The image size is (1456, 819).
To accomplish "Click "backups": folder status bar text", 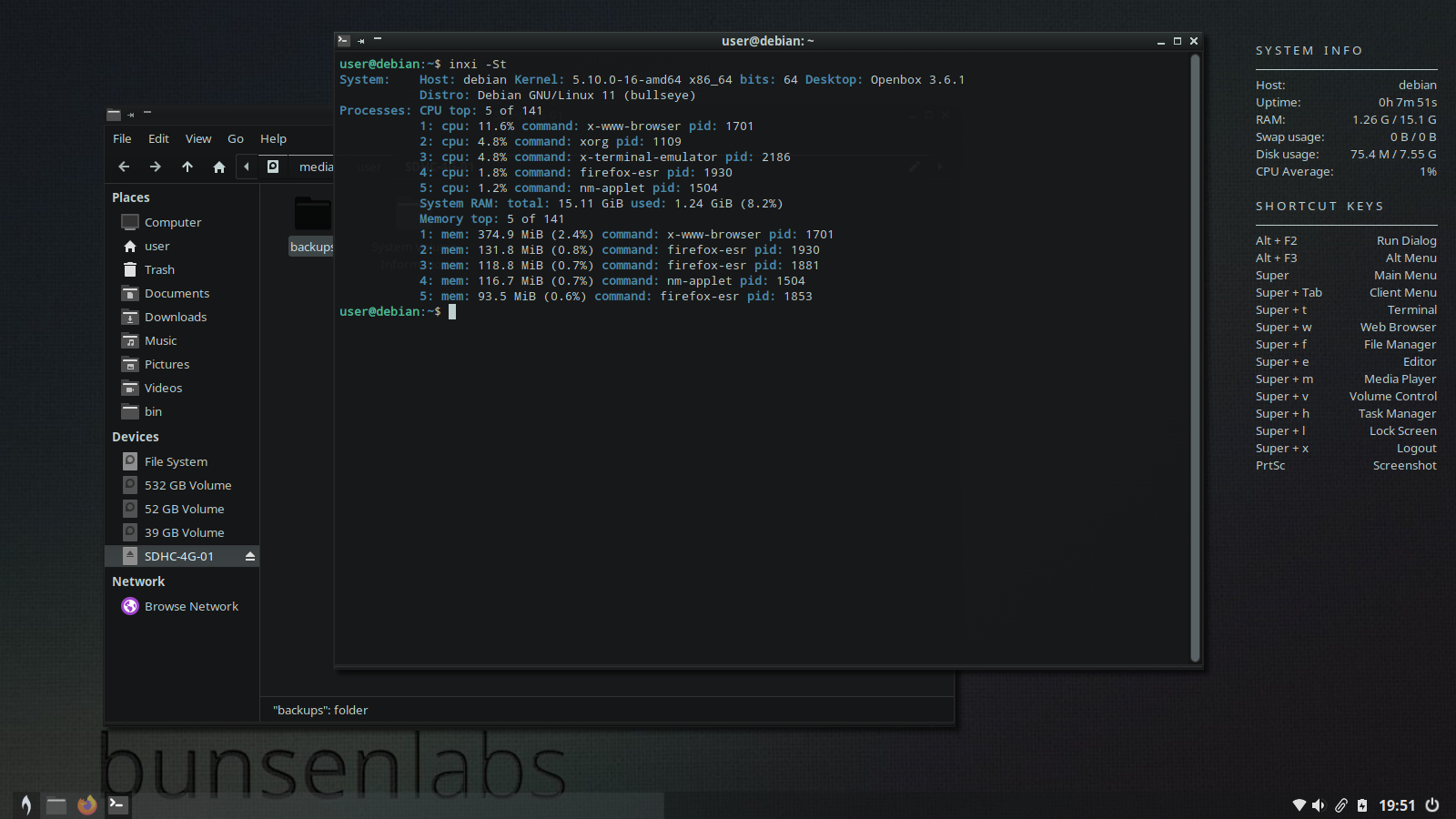I will 320,710.
